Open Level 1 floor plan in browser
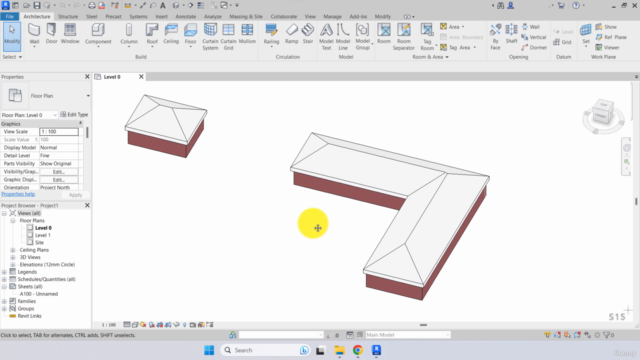Screen dimensions: 640x360 click(42, 235)
